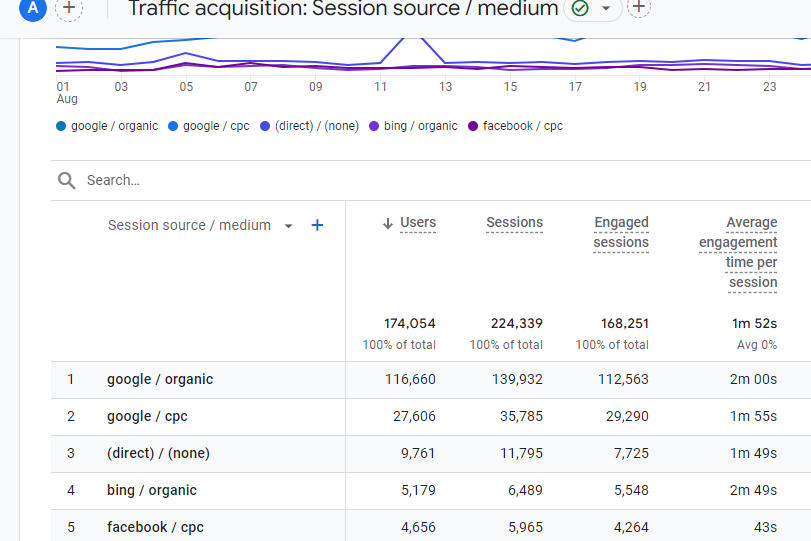Toggle google / organic legend dot
The width and height of the screenshot is (811, 541).
pyautogui.click(x=61, y=126)
